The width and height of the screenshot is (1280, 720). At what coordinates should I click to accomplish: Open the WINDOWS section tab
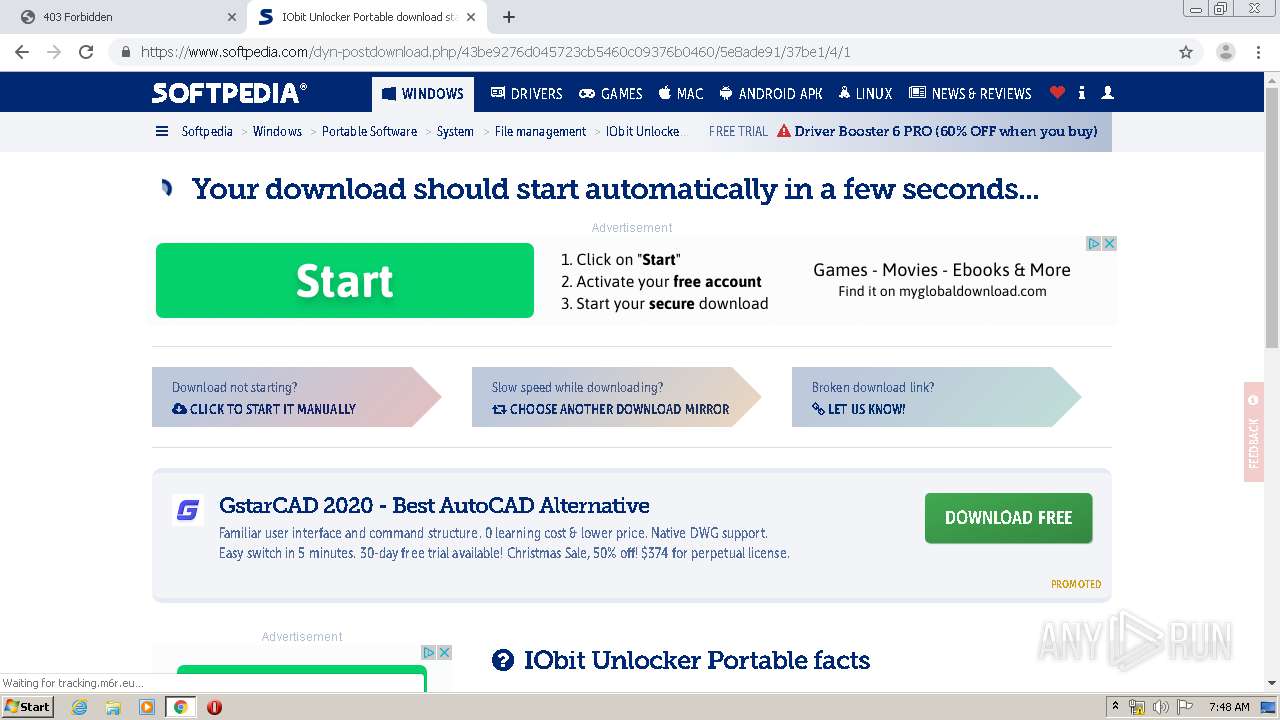(423, 94)
